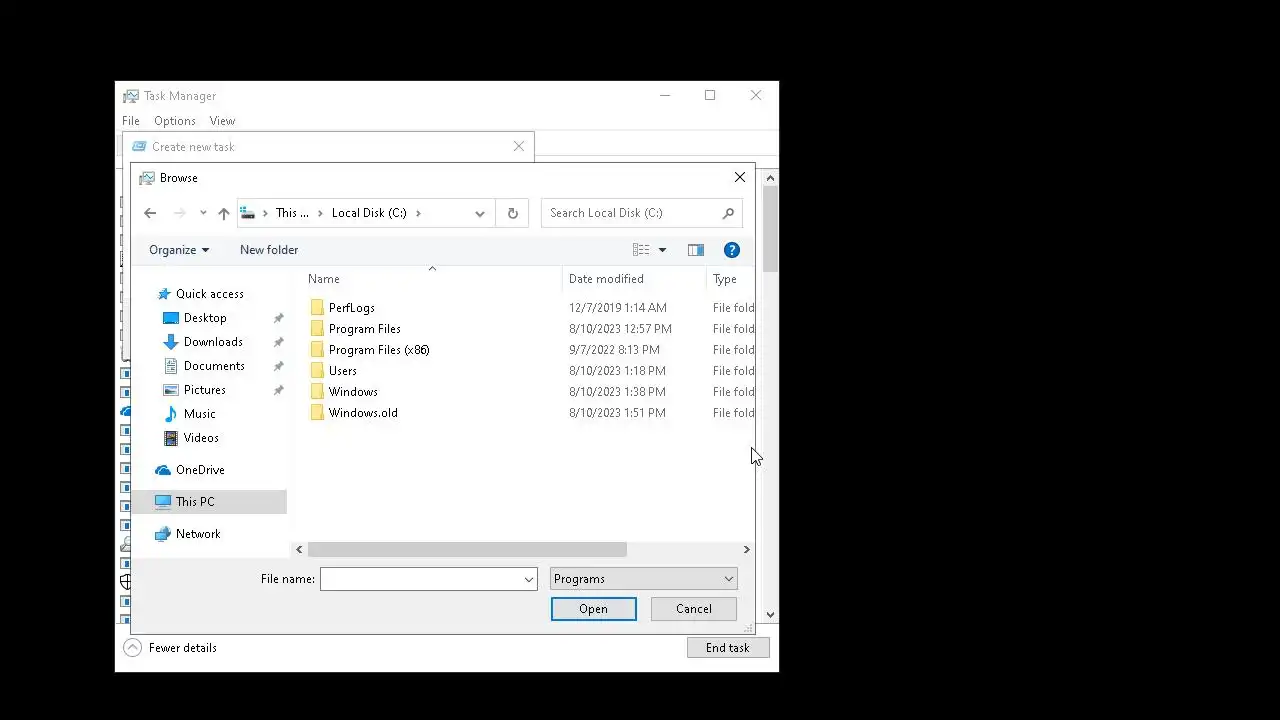Select Videos in navigation pane
Screen dimensions: 1280x720
click(201, 438)
